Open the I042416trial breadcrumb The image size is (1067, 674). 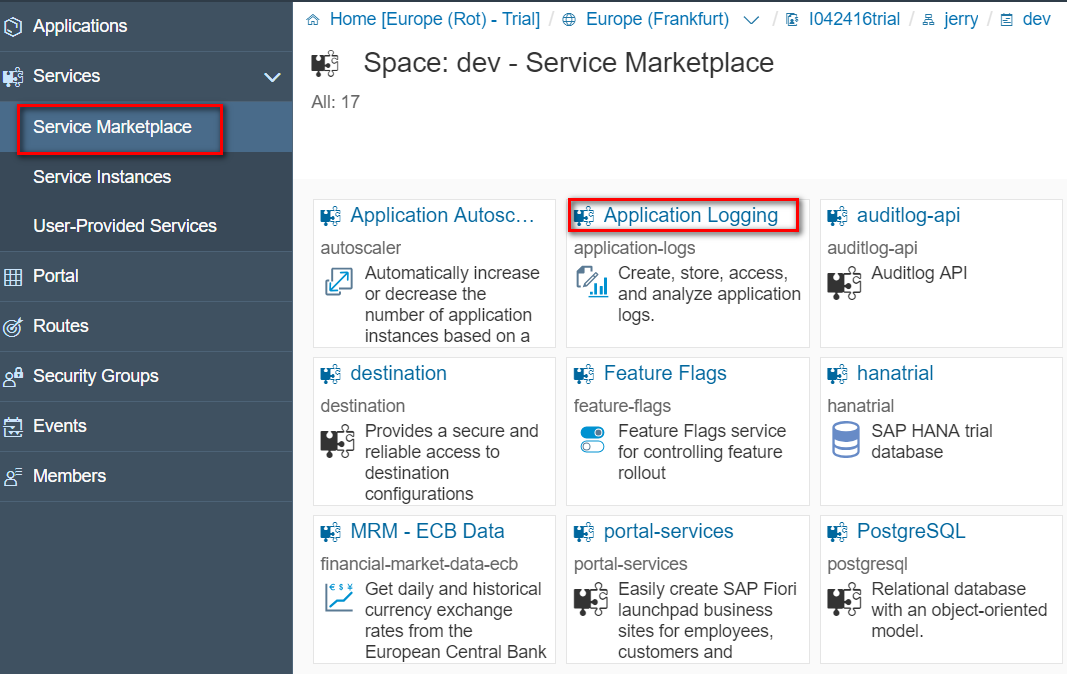(853, 19)
